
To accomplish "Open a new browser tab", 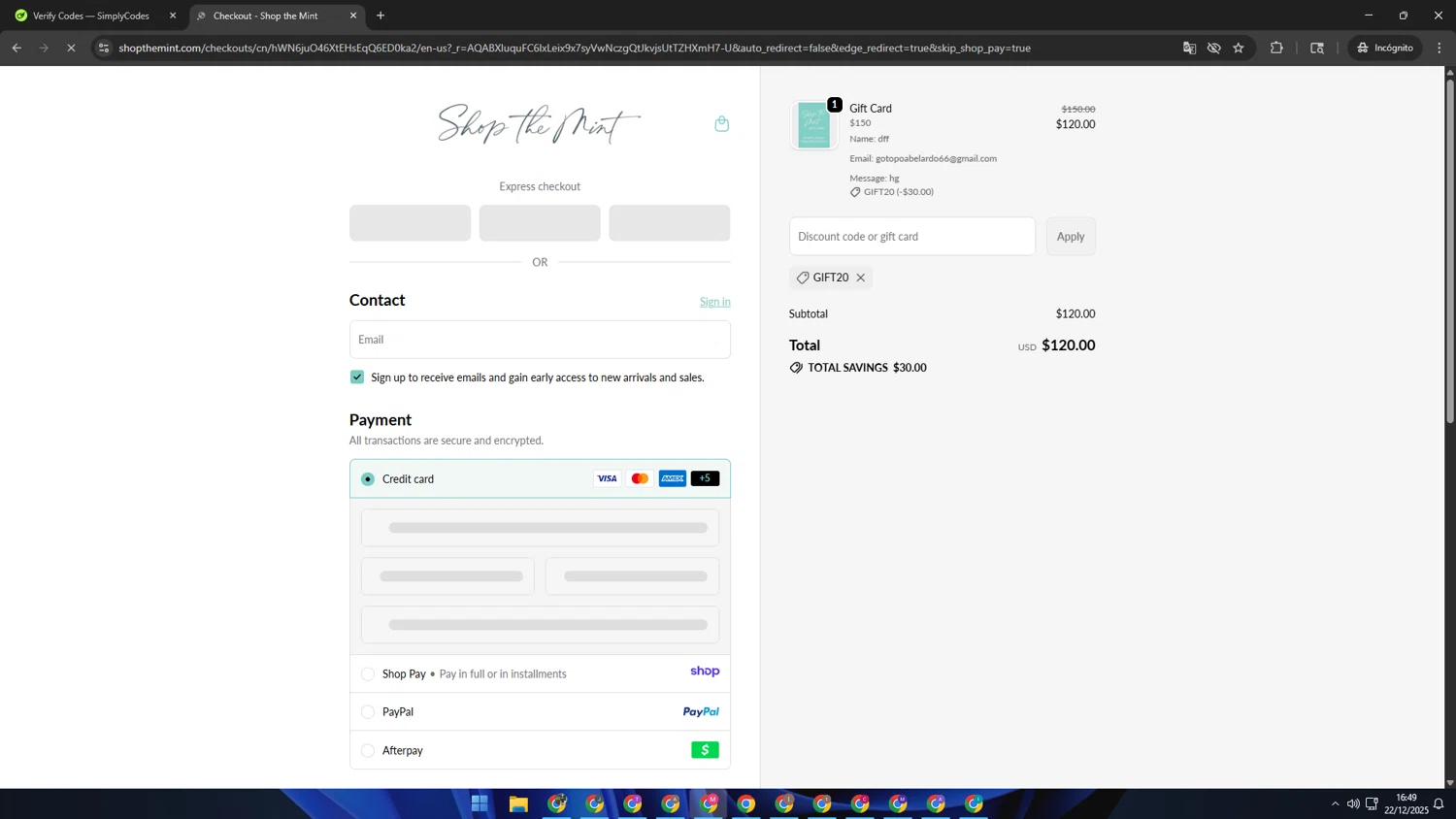I will 381,16.
